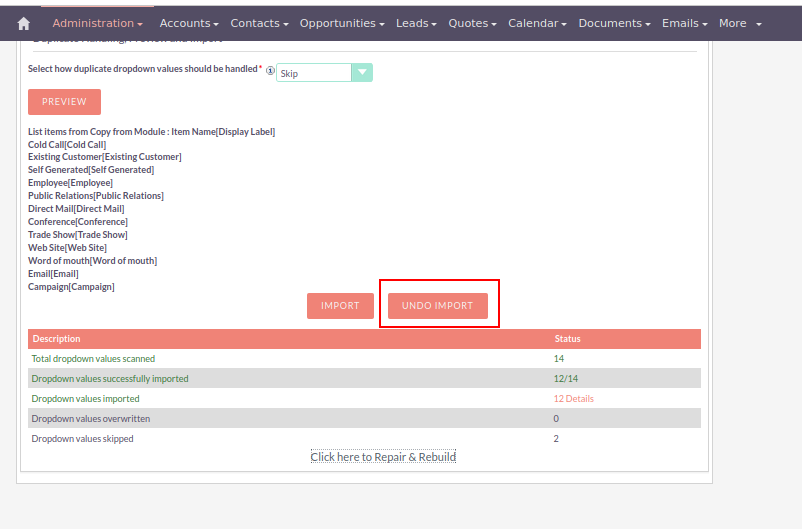Click the home icon in navbar
The width and height of the screenshot is (802, 529).
click(24, 23)
